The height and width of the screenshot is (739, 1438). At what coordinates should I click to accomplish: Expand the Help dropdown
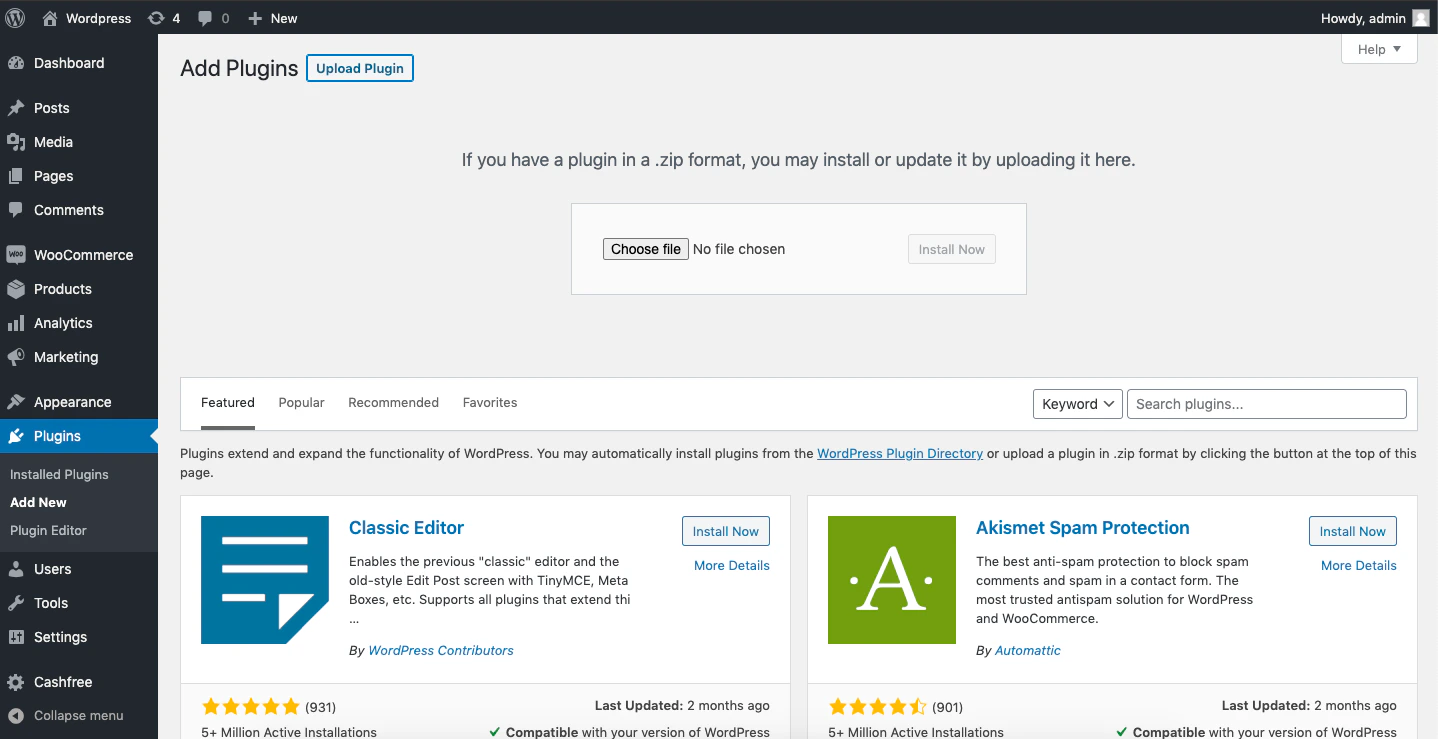pyautogui.click(x=1379, y=49)
